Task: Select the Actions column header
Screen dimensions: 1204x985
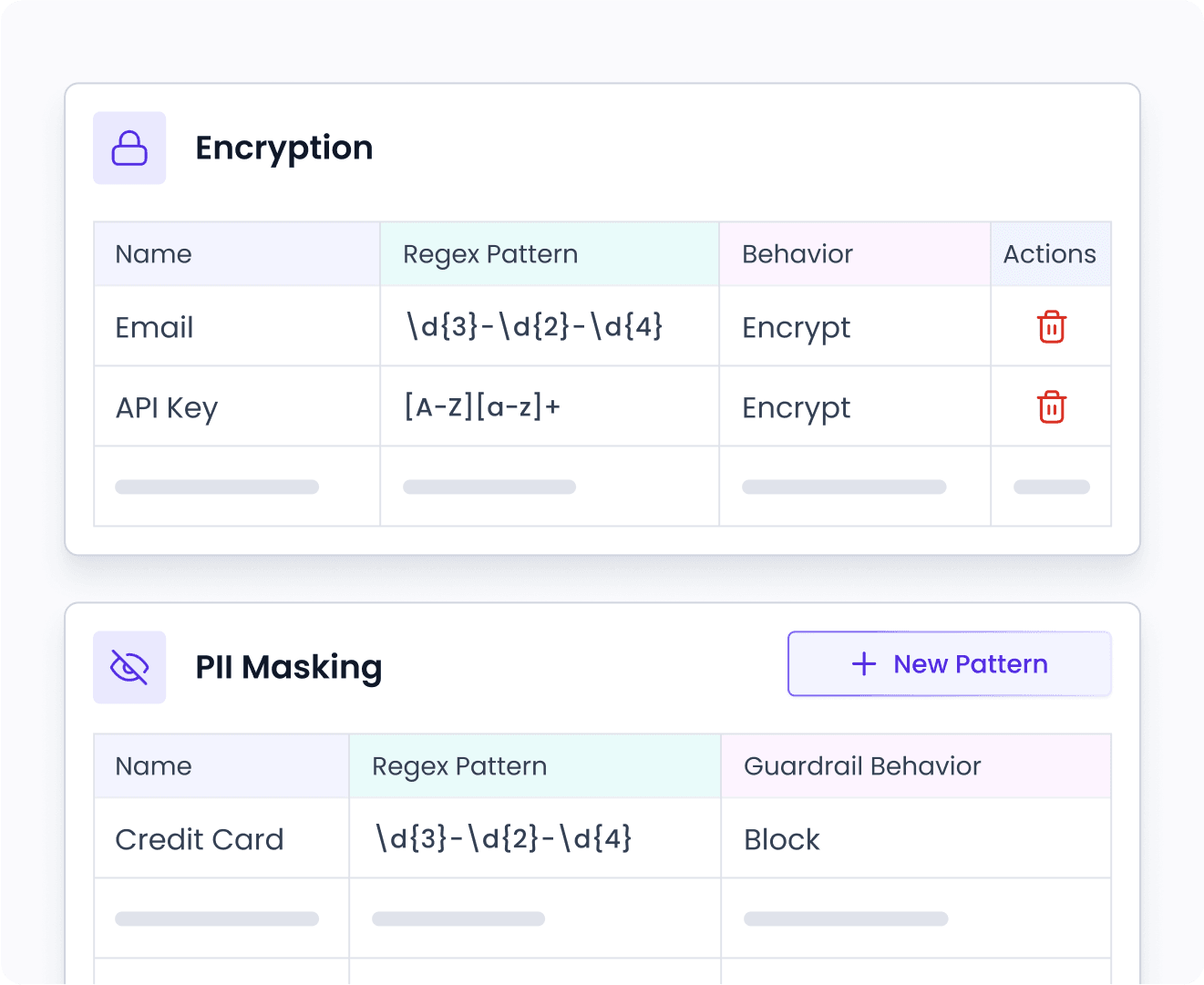Action: coord(1050,253)
